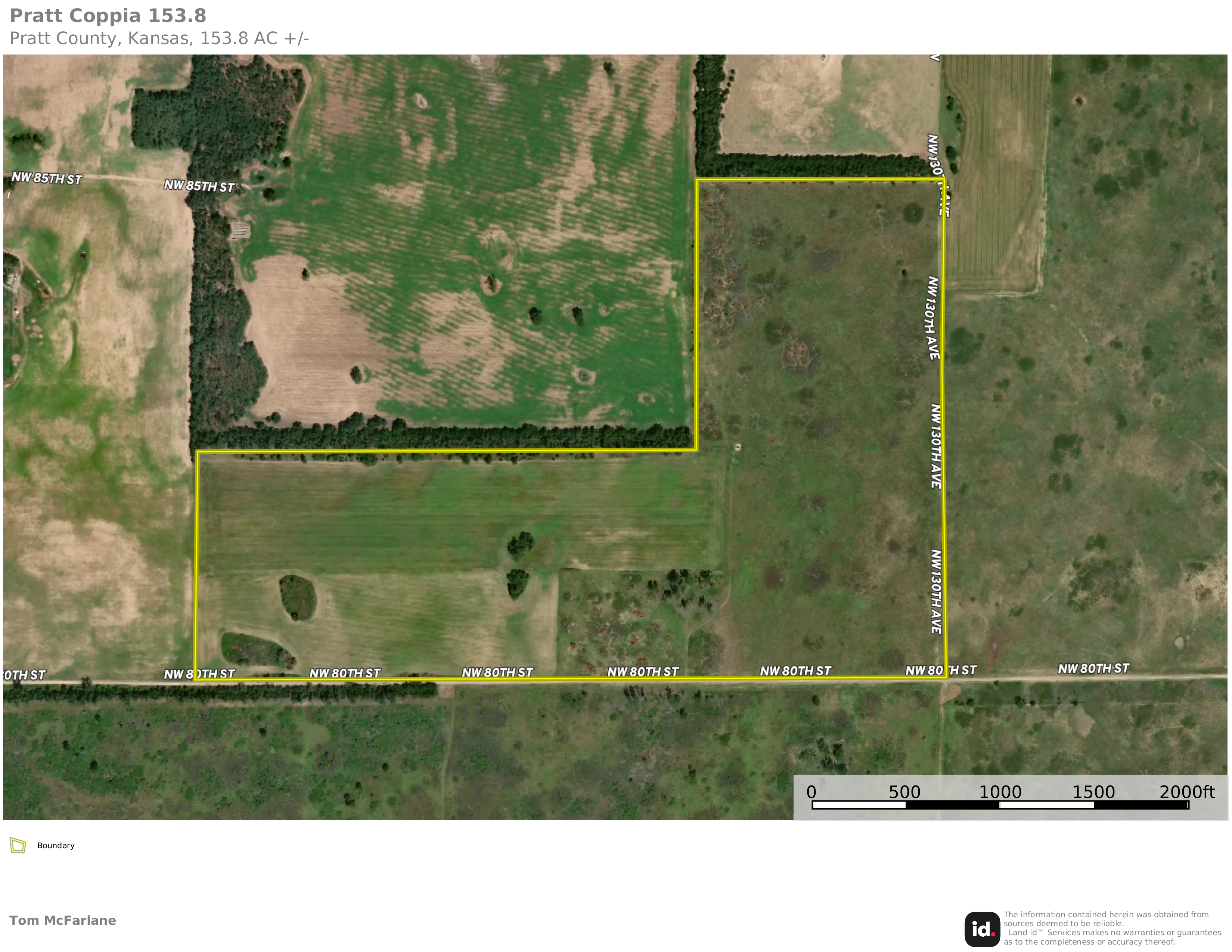Click the bottommost NW 130TH AVE label

pyautogui.click(x=936, y=592)
